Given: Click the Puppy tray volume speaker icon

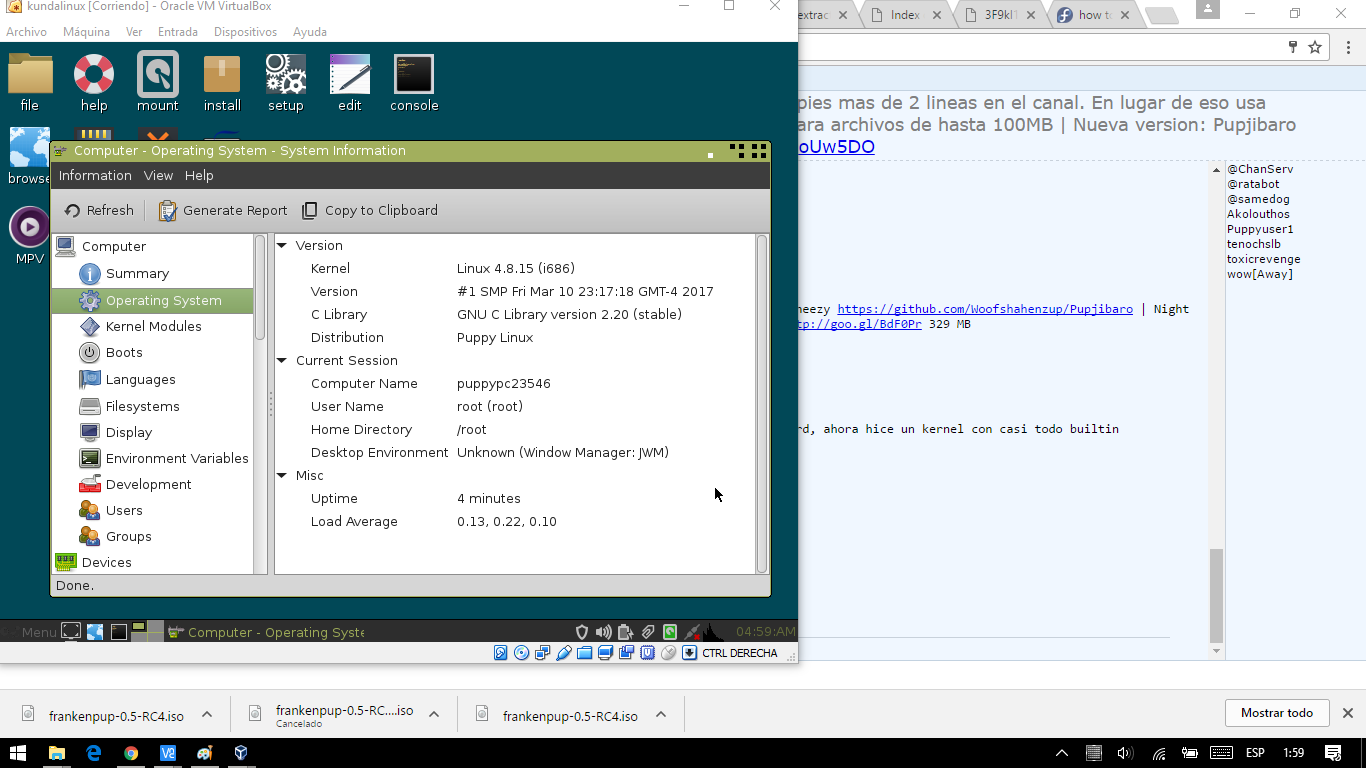Looking at the screenshot, I should [603, 632].
